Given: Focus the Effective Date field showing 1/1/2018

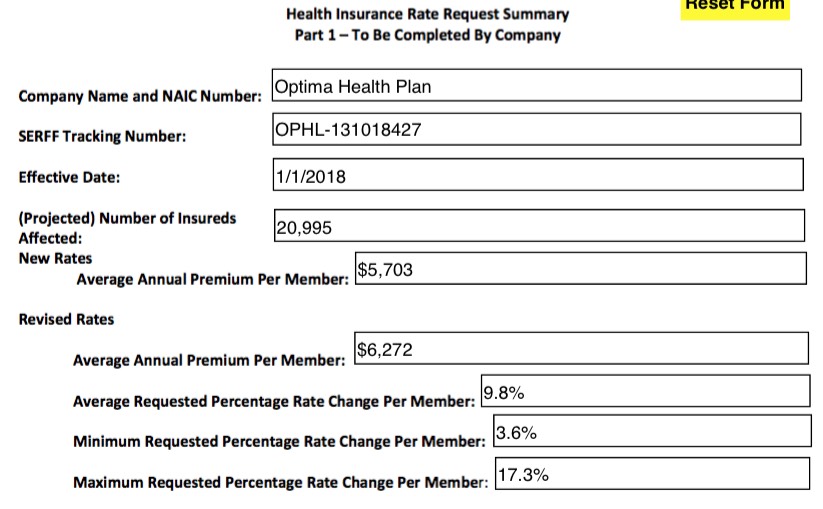Looking at the screenshot, I should pos(537,175).
